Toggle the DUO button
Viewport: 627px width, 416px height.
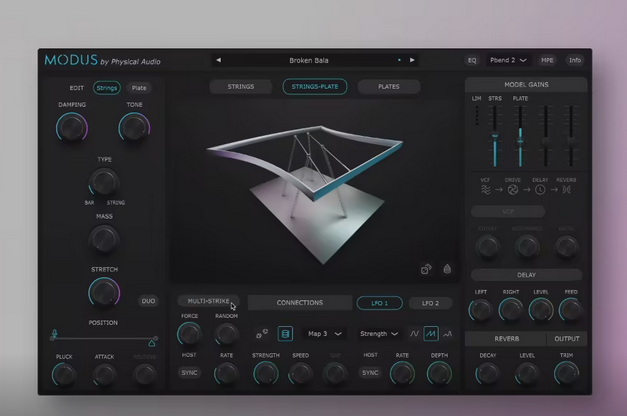[147, 300]
